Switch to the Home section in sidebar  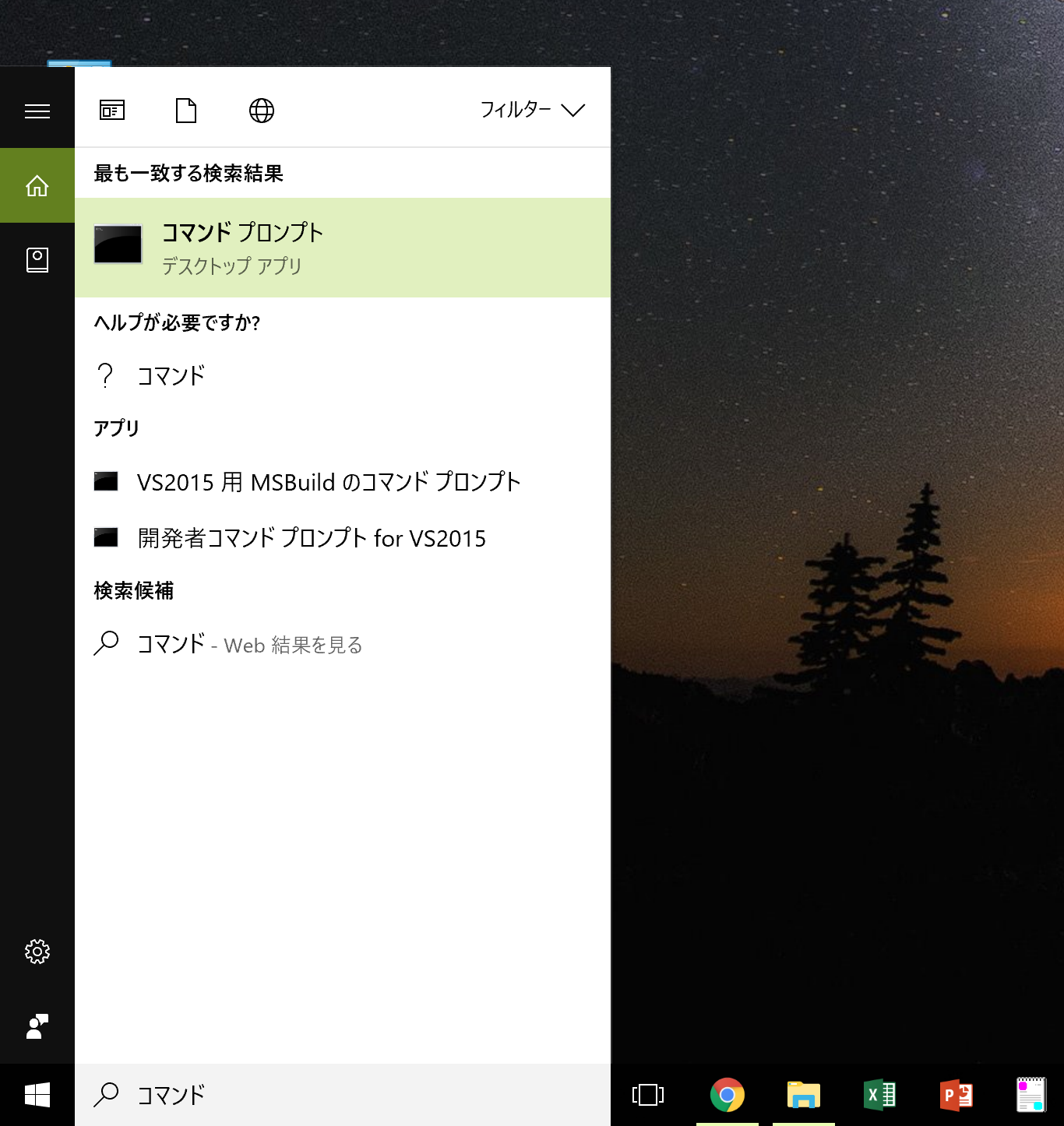pyautogui.click(x=37, y=185)
